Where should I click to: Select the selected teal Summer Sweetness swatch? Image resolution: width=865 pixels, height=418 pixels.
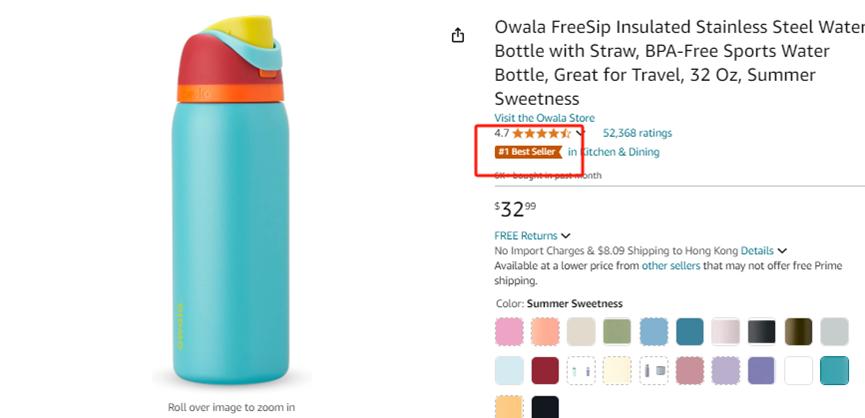tap(834, 370)
